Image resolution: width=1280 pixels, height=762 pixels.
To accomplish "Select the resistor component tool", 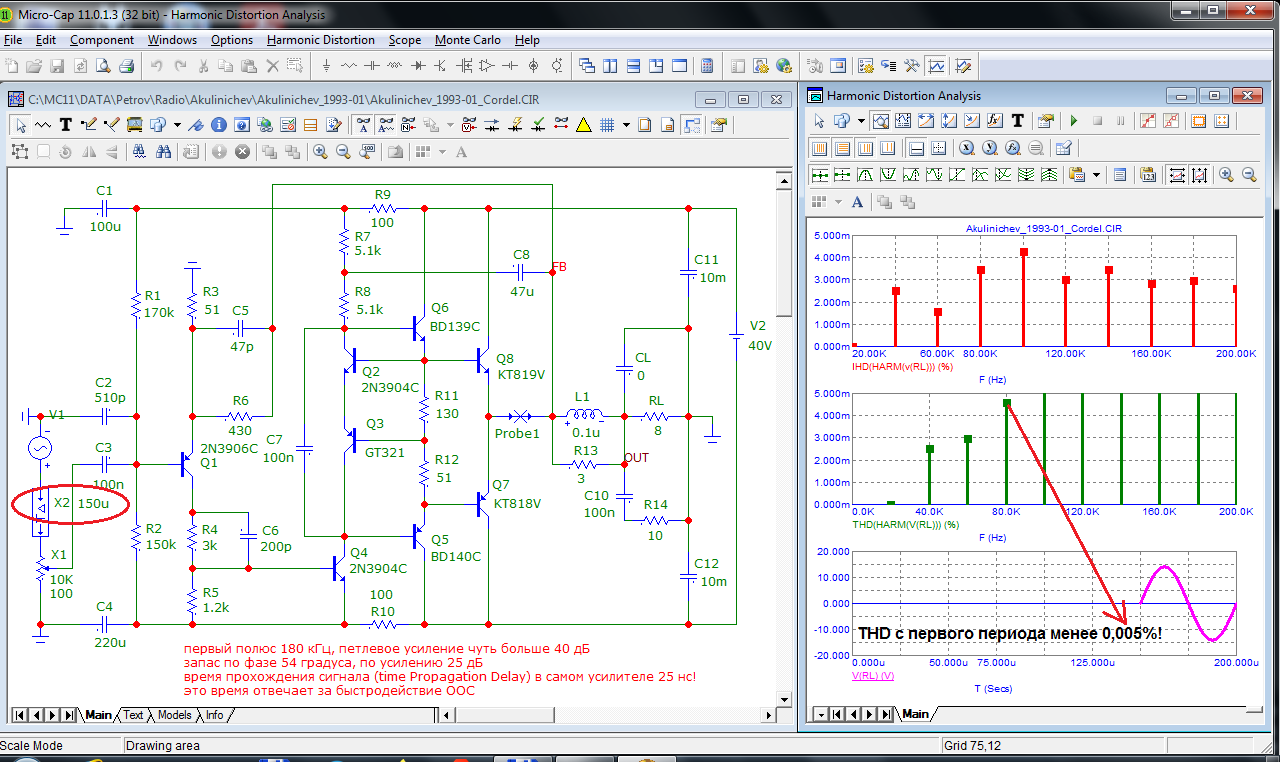I will 349,66.
